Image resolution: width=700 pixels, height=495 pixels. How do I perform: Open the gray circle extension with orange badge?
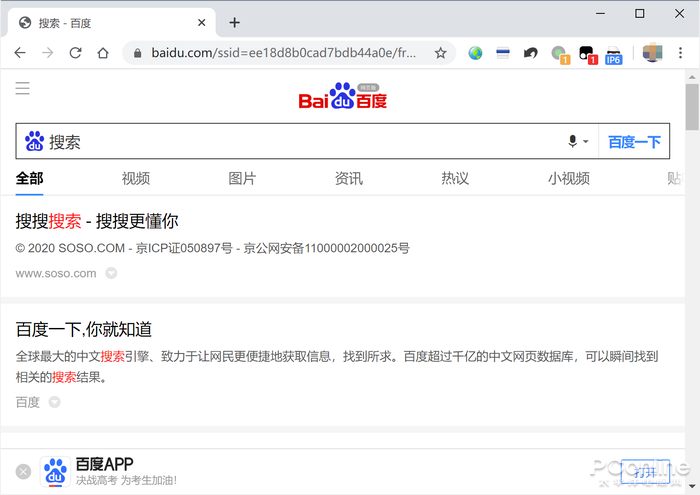560,54
